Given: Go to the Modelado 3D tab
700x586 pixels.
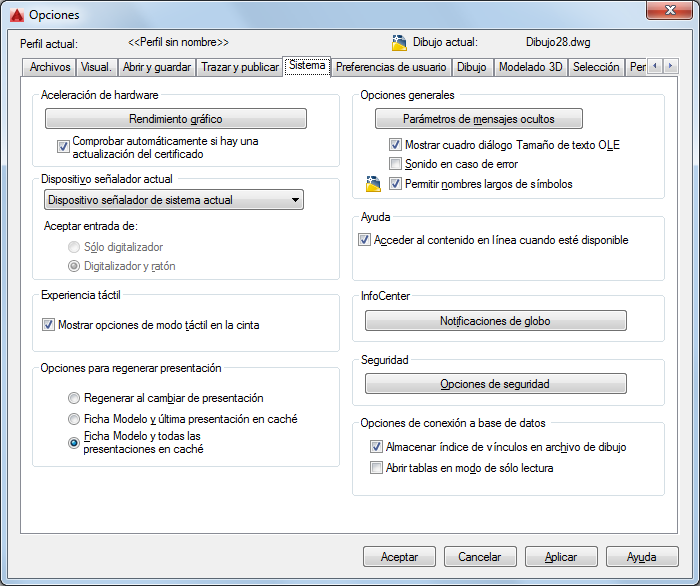Looking at the screenshot, I should coord(530,67).
